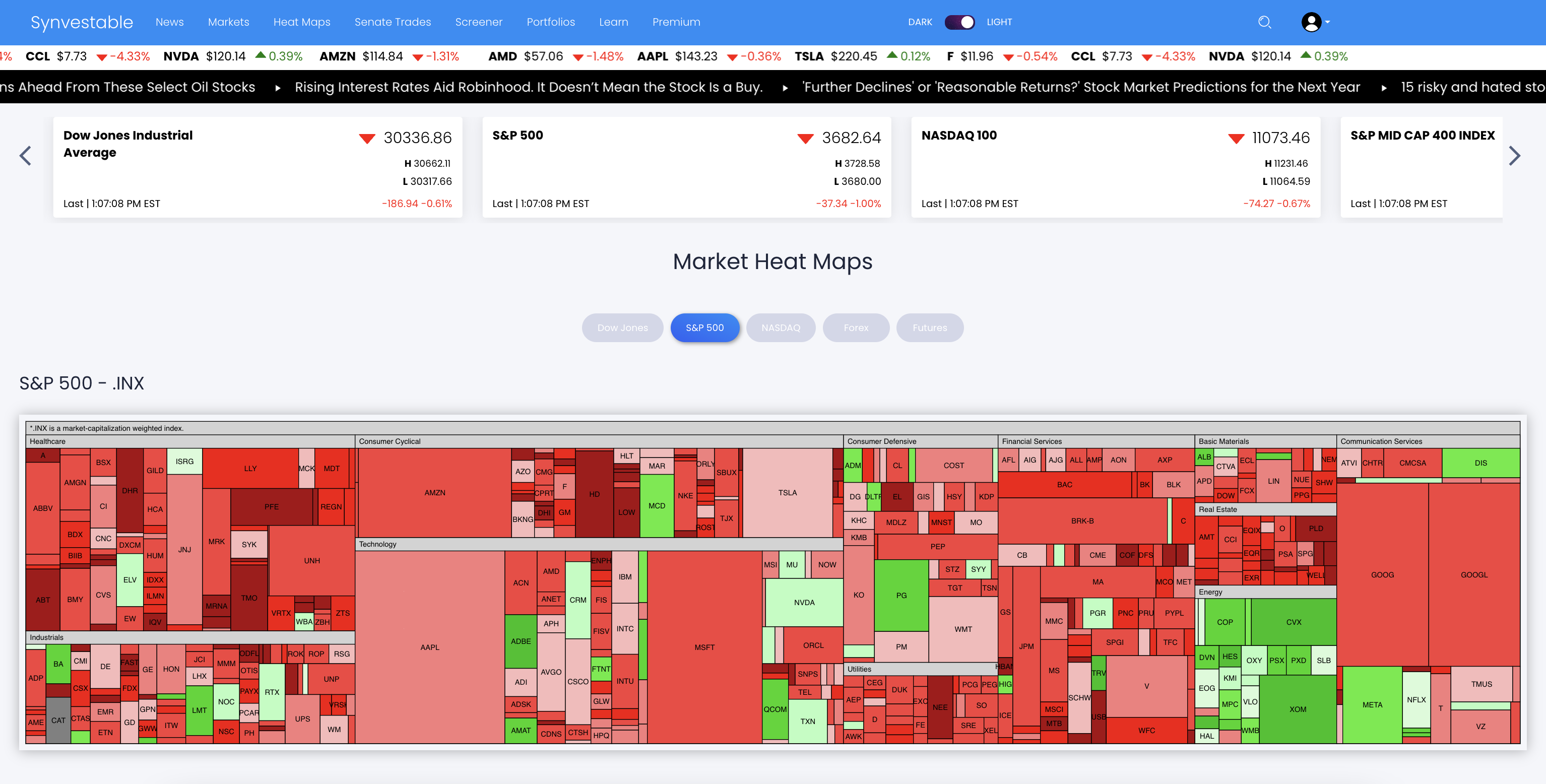Click the TSLA $220.45 ticker entry
Image resolution: width=1546 pixels, height=784 pixels.
(862, 56)
